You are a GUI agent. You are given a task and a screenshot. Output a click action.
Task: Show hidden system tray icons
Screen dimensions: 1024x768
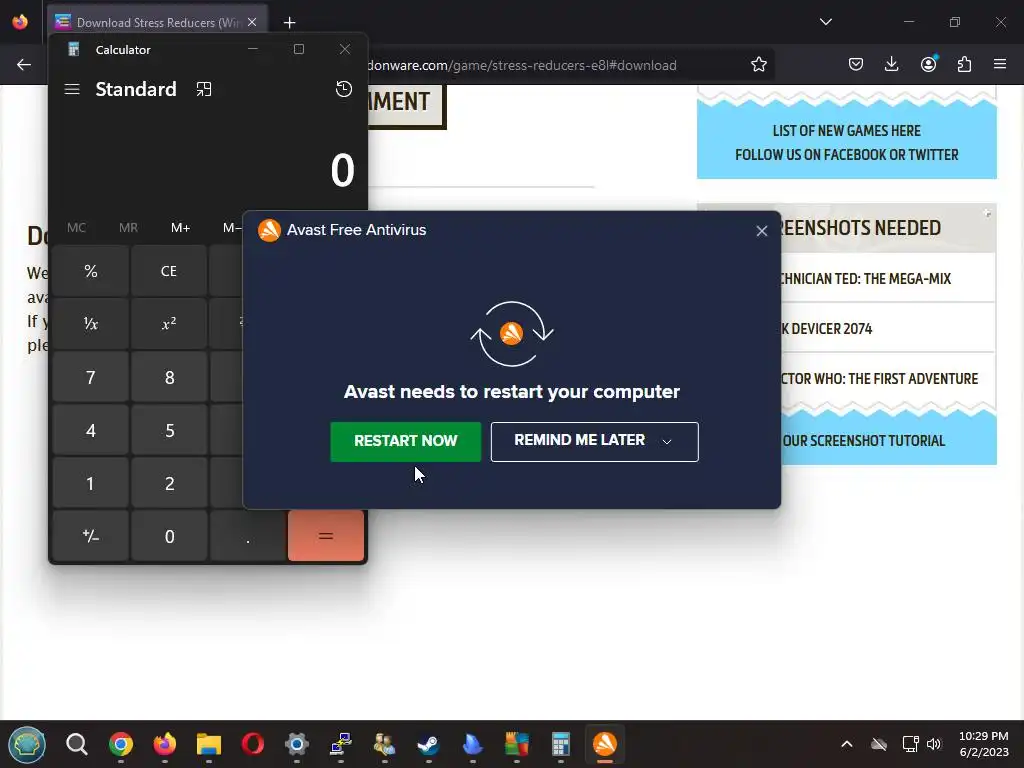click(846, 744)
